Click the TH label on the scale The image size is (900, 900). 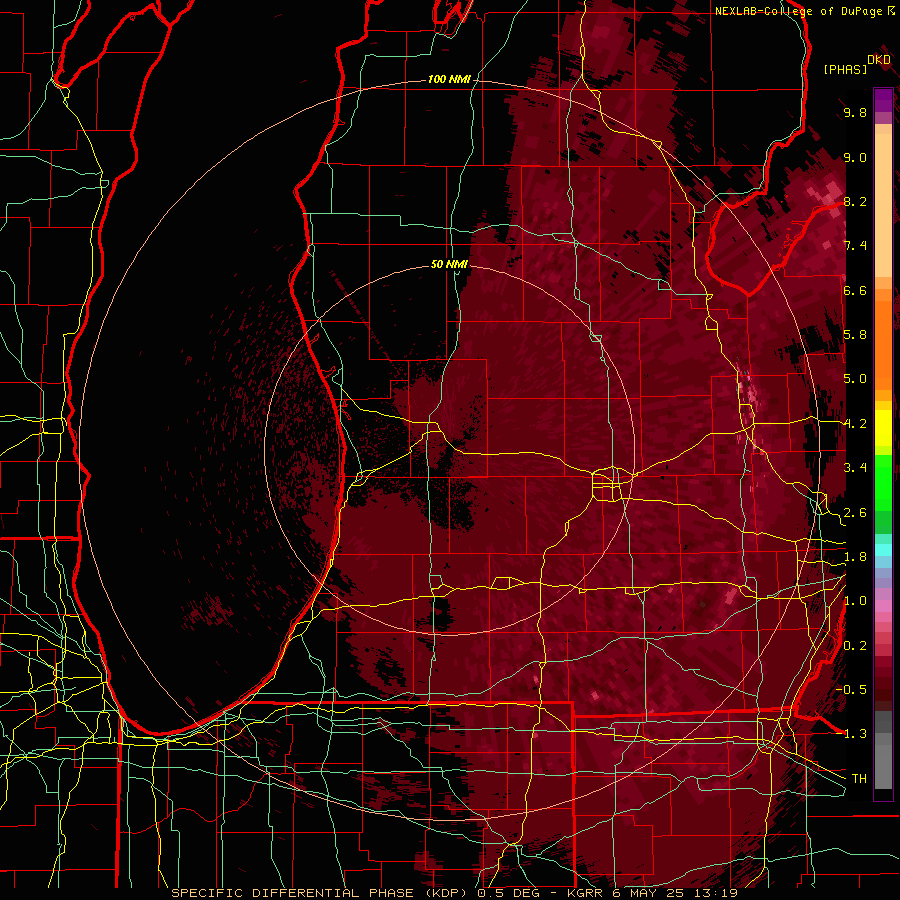coord(859,778)
